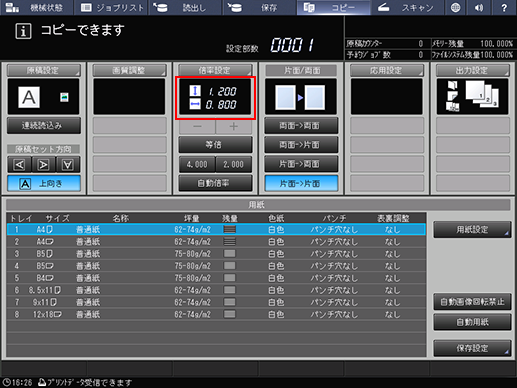Select 両面->両面 duplex mode
517x388 pixels.
[301, 126]
